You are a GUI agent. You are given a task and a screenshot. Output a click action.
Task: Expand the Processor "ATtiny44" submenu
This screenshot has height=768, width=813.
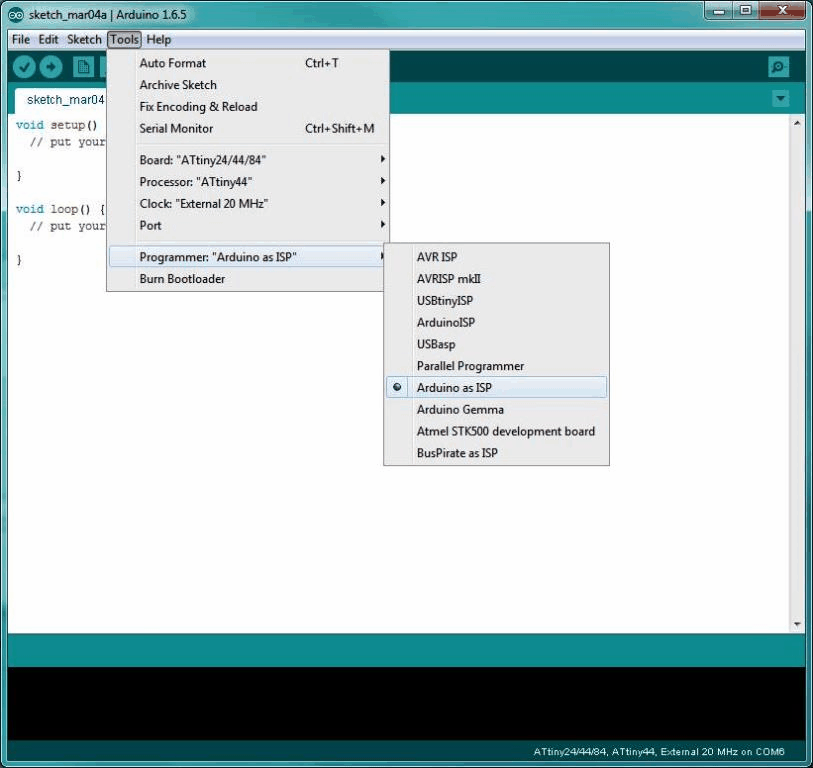tap(248, 181)
